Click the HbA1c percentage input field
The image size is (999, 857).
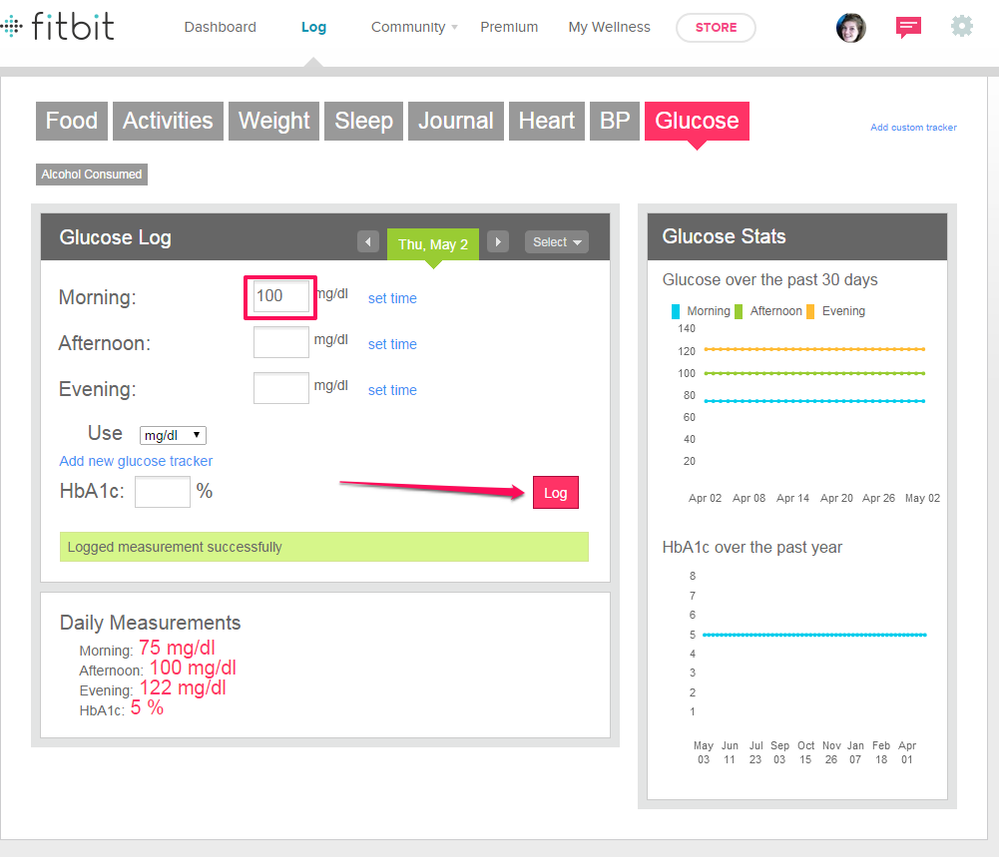coord(162,492)
